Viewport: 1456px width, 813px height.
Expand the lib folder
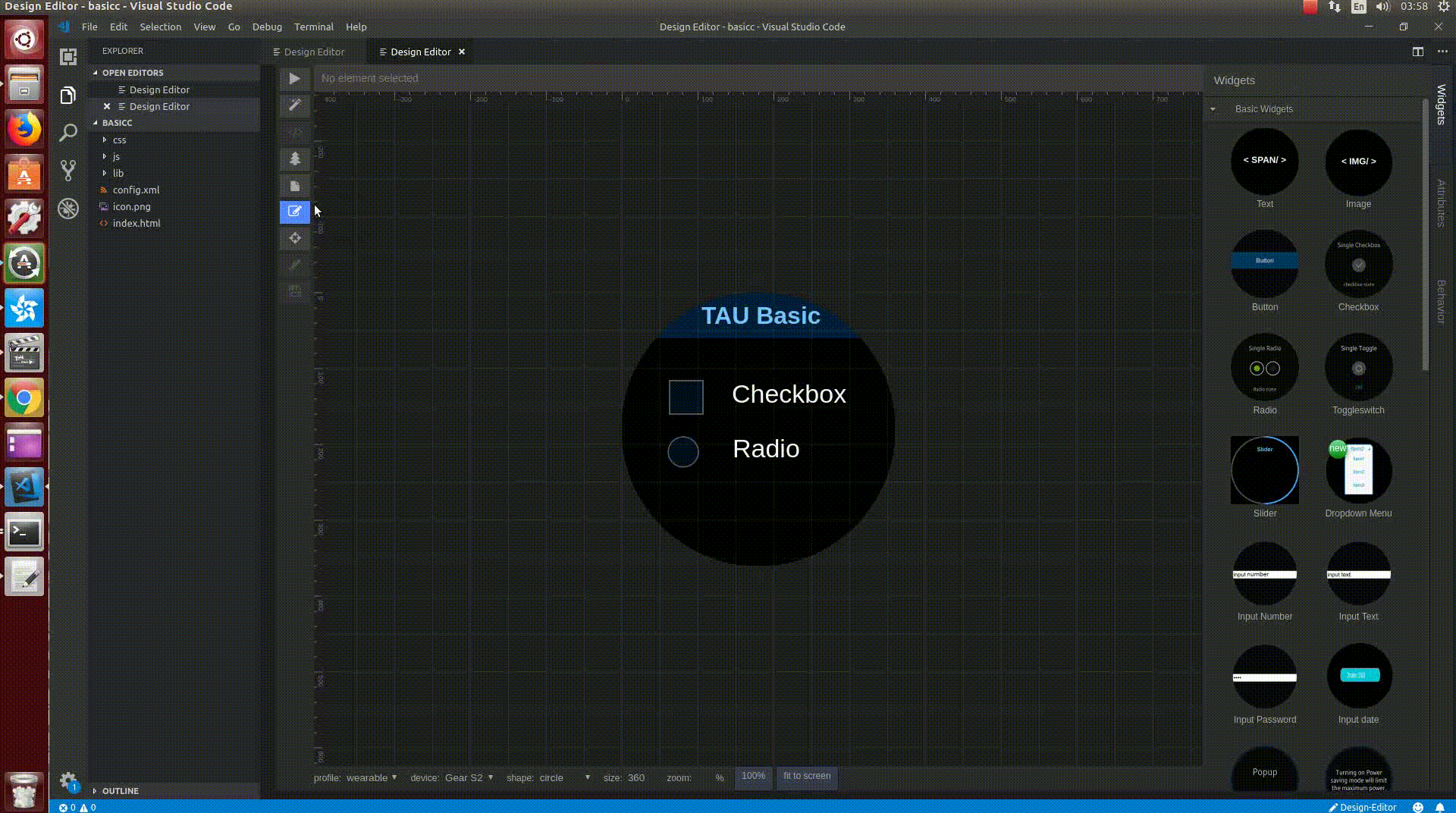(118, 173)
